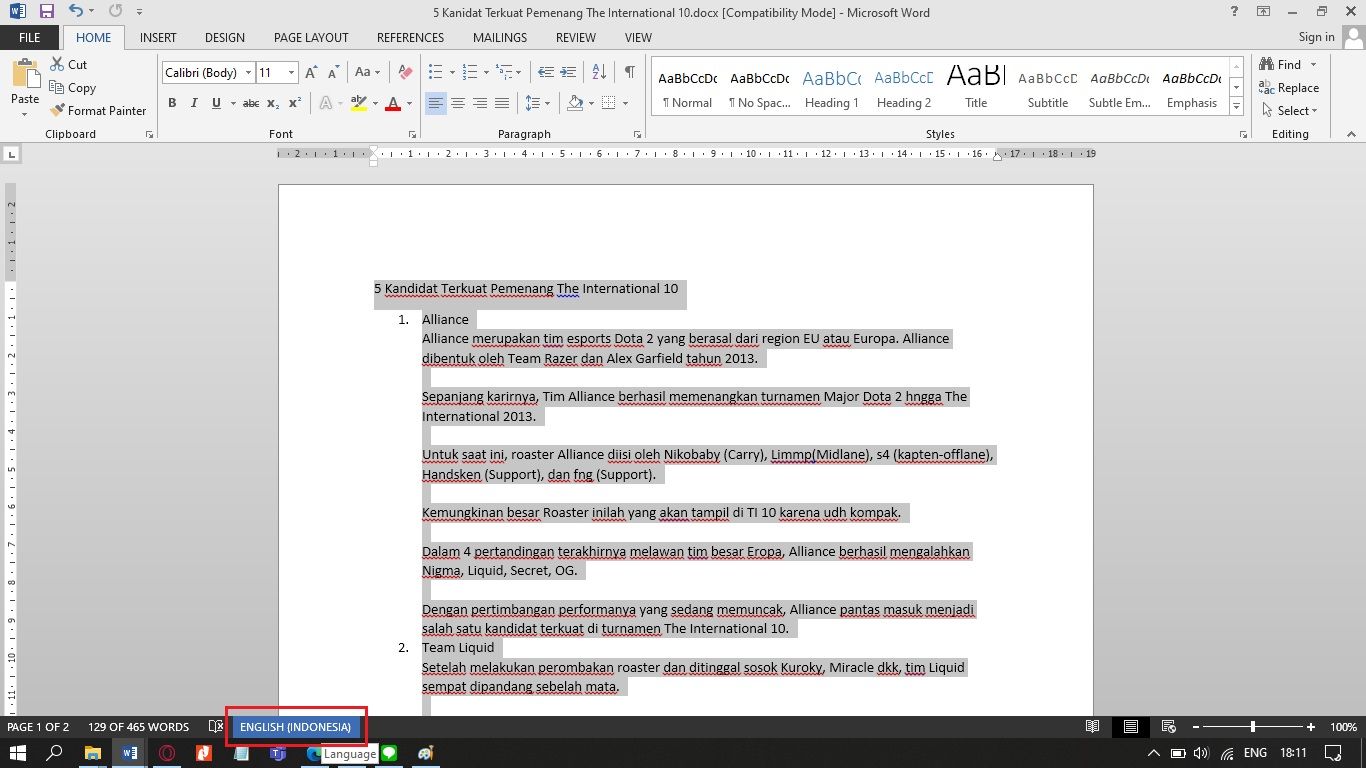The width and height of the screenshot is (1366, 768).
Task: Switch to the DESIGN tab
Action: click(225, 38)
